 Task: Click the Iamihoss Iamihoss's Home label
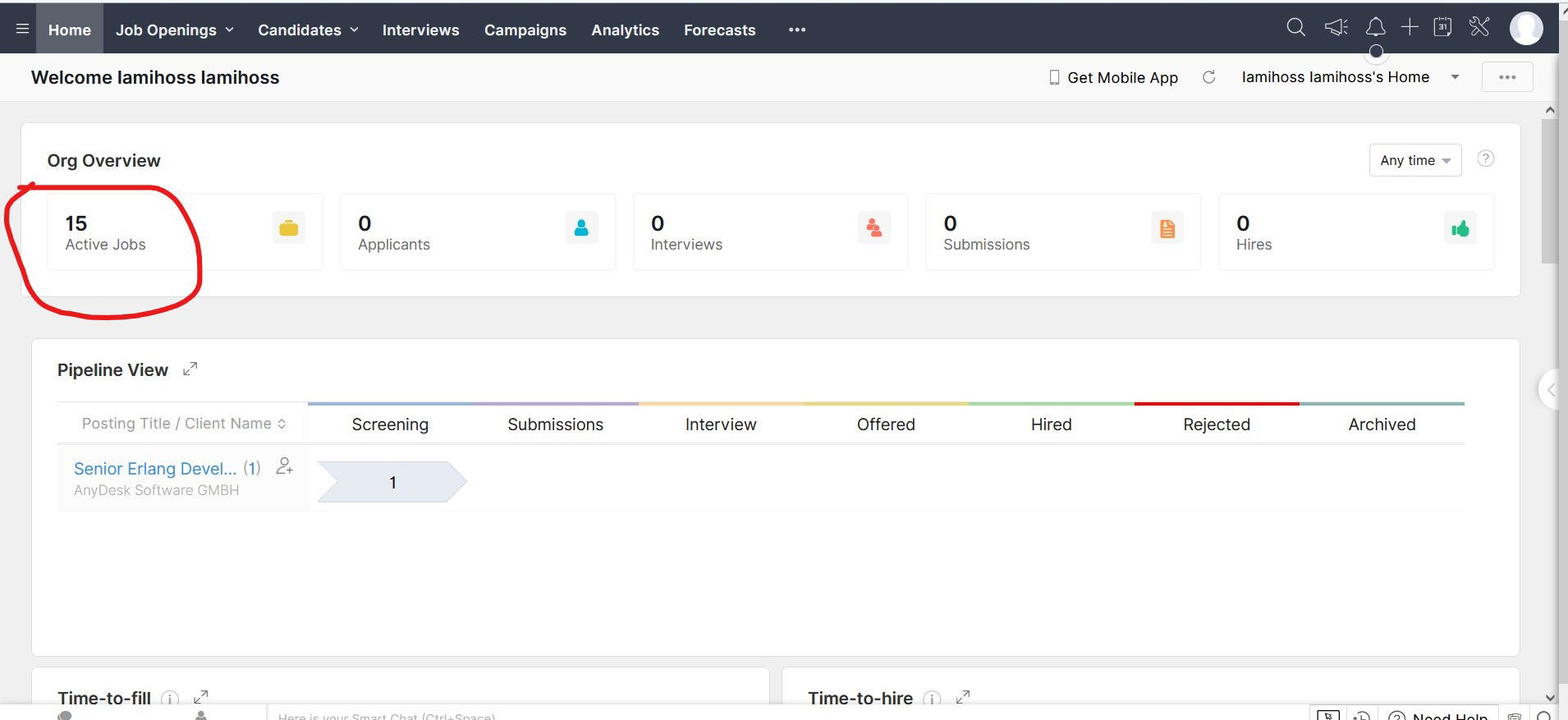pos(1335,77)
